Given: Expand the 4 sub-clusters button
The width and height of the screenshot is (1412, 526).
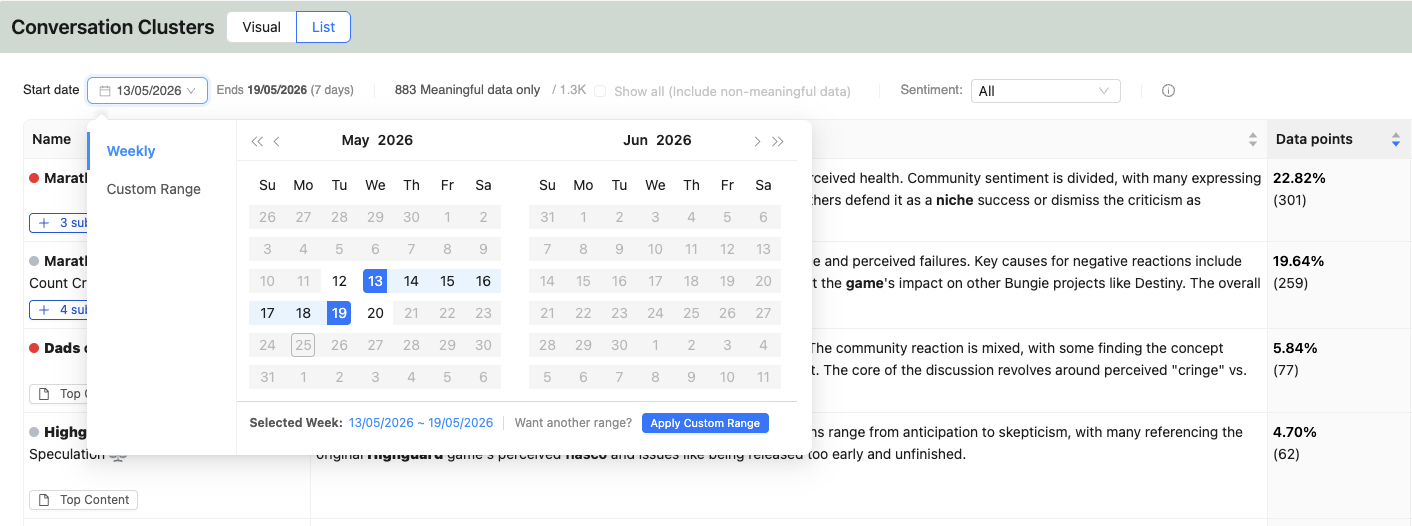Looking at the screenshot, I should pos(58,310).
